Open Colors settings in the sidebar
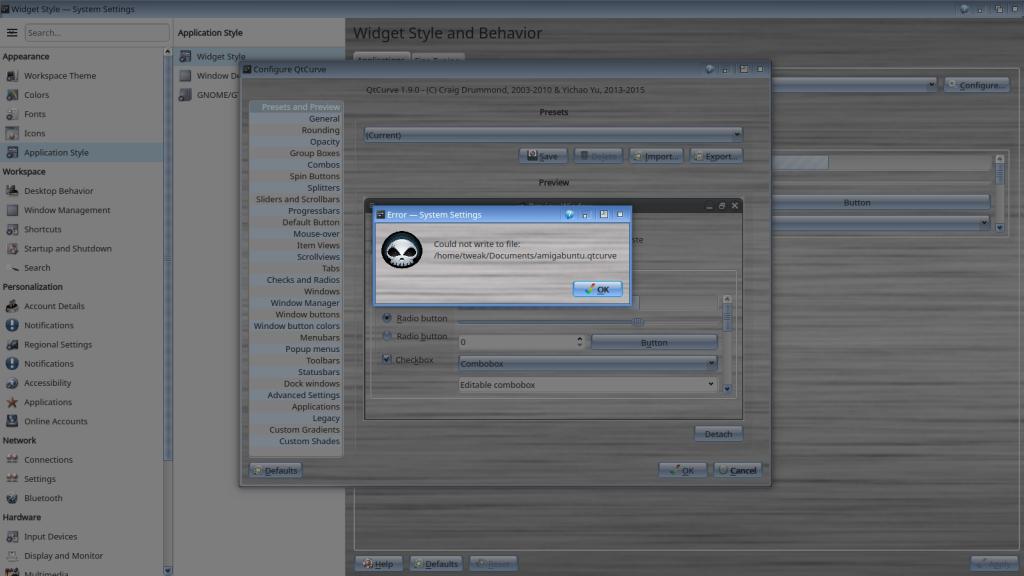 point(36,95)
